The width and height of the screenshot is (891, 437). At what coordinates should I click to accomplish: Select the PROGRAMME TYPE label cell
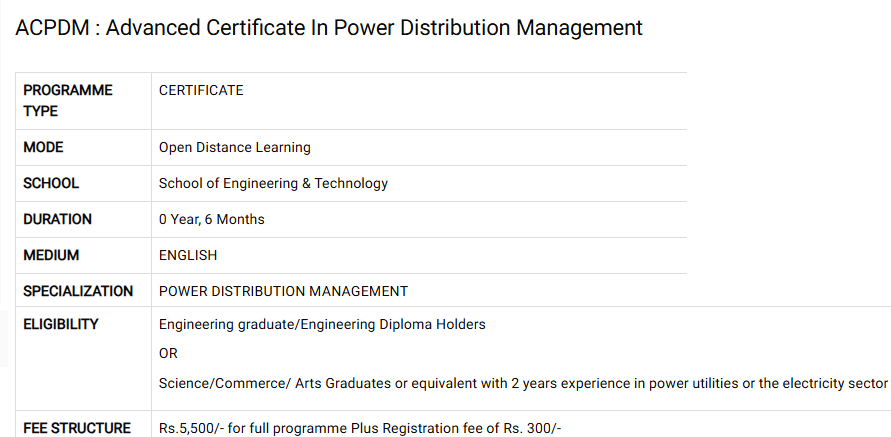pyautogui.click(x=83, y=101)
